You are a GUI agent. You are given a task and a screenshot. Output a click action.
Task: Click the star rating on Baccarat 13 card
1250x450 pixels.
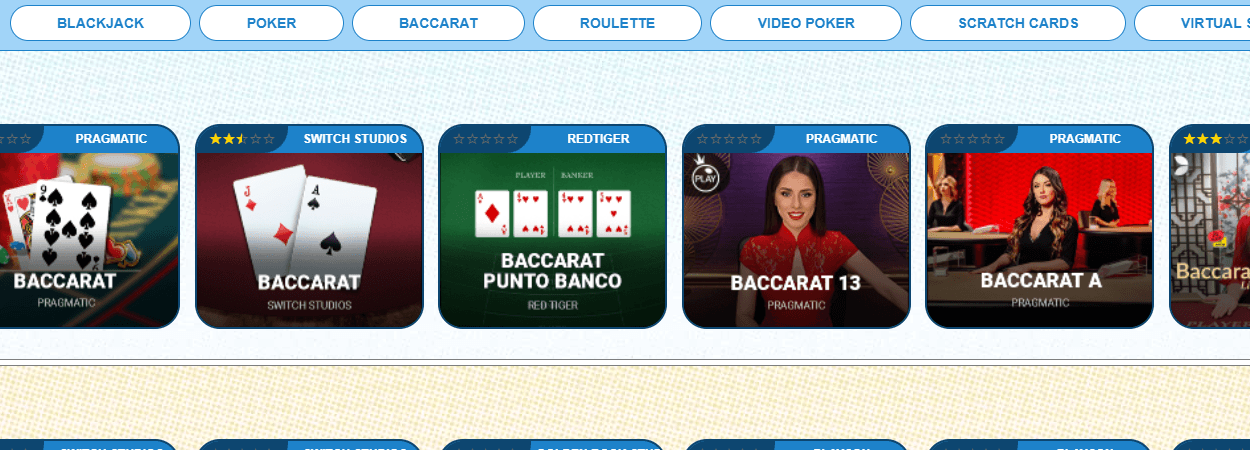click(729, 139)
